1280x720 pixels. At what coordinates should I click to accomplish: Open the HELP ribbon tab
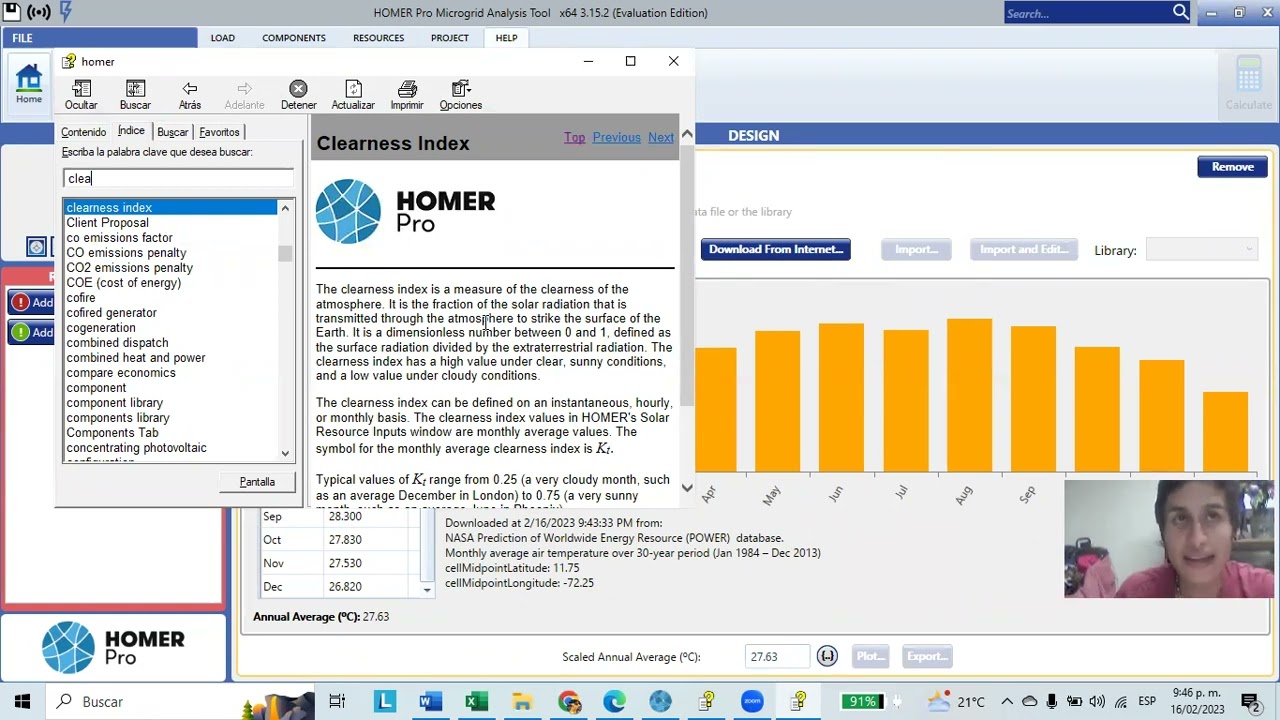point(506,38)
